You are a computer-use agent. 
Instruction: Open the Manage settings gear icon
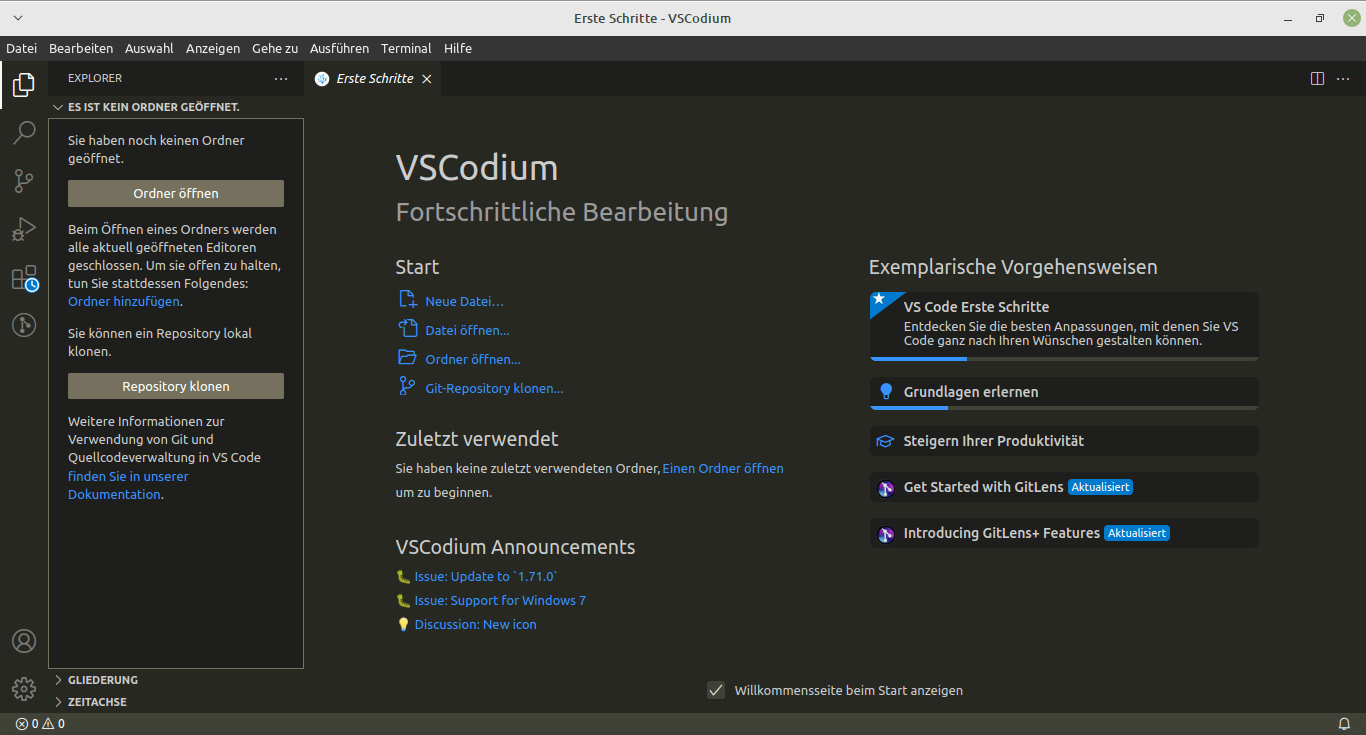click(x=24, y=689)
